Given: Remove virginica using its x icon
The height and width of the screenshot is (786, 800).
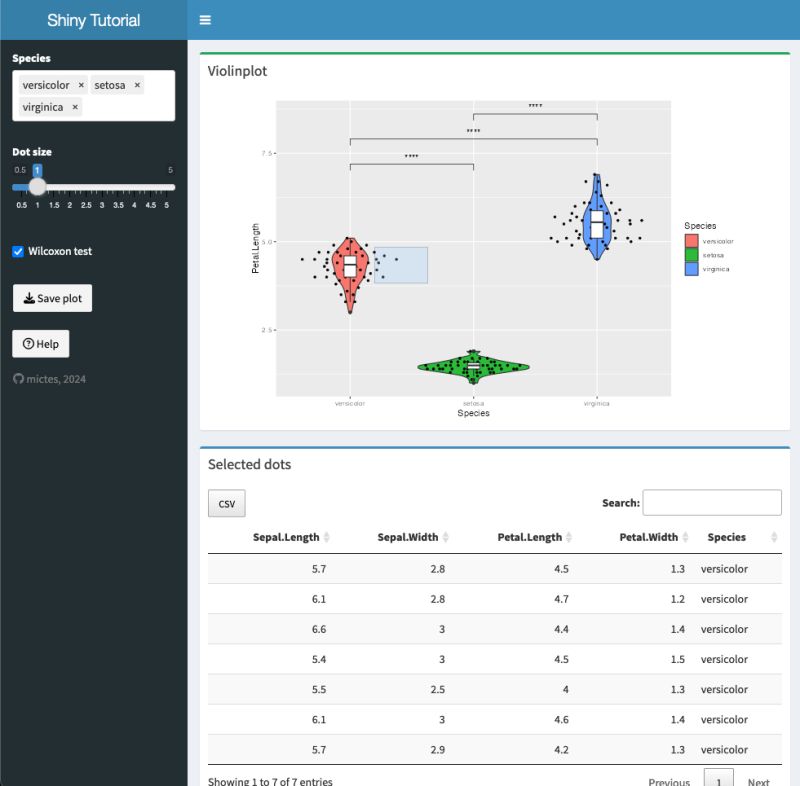Looking at the screenshot, I should [x=74, y=107].
